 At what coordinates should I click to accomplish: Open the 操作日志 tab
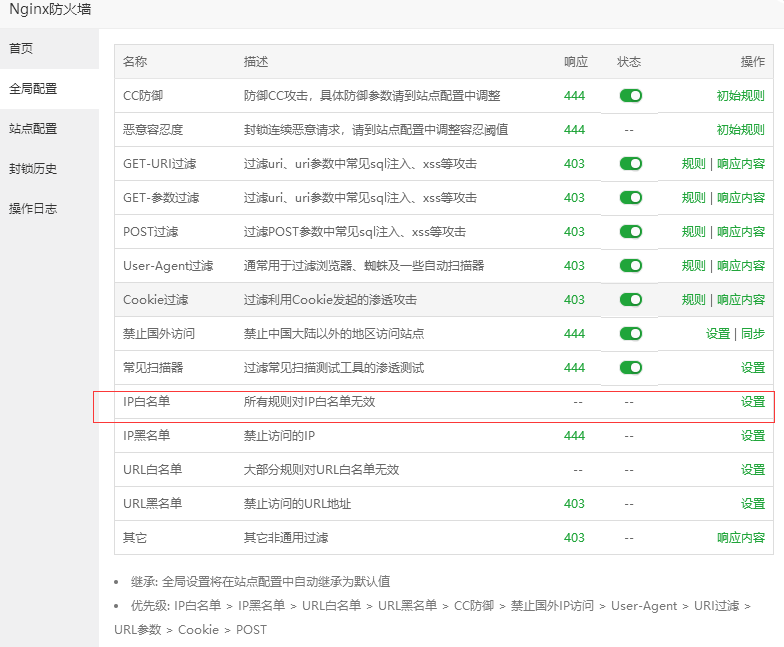[x=49, y=208]
